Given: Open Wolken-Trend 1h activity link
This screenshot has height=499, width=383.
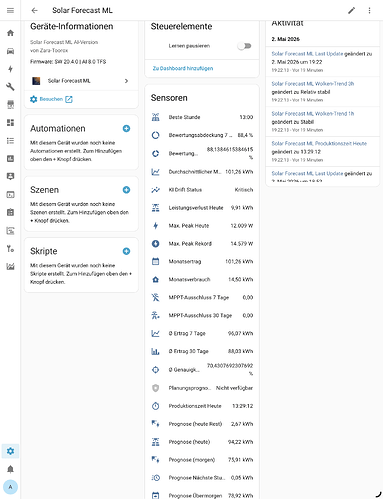Looking at the screenshot, I should pyautogui.click(x=313, y=114).
